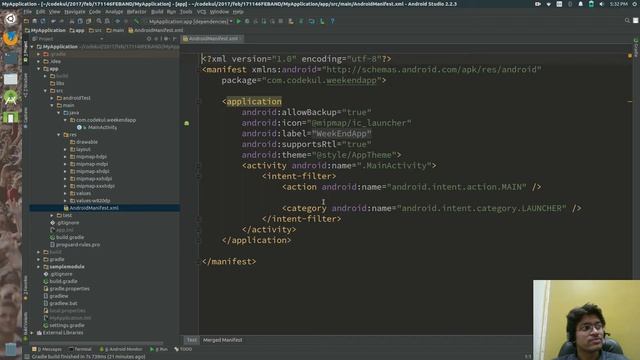Open the File menu
The width and height of the screenshot is (640, 360).
[28, 12]
